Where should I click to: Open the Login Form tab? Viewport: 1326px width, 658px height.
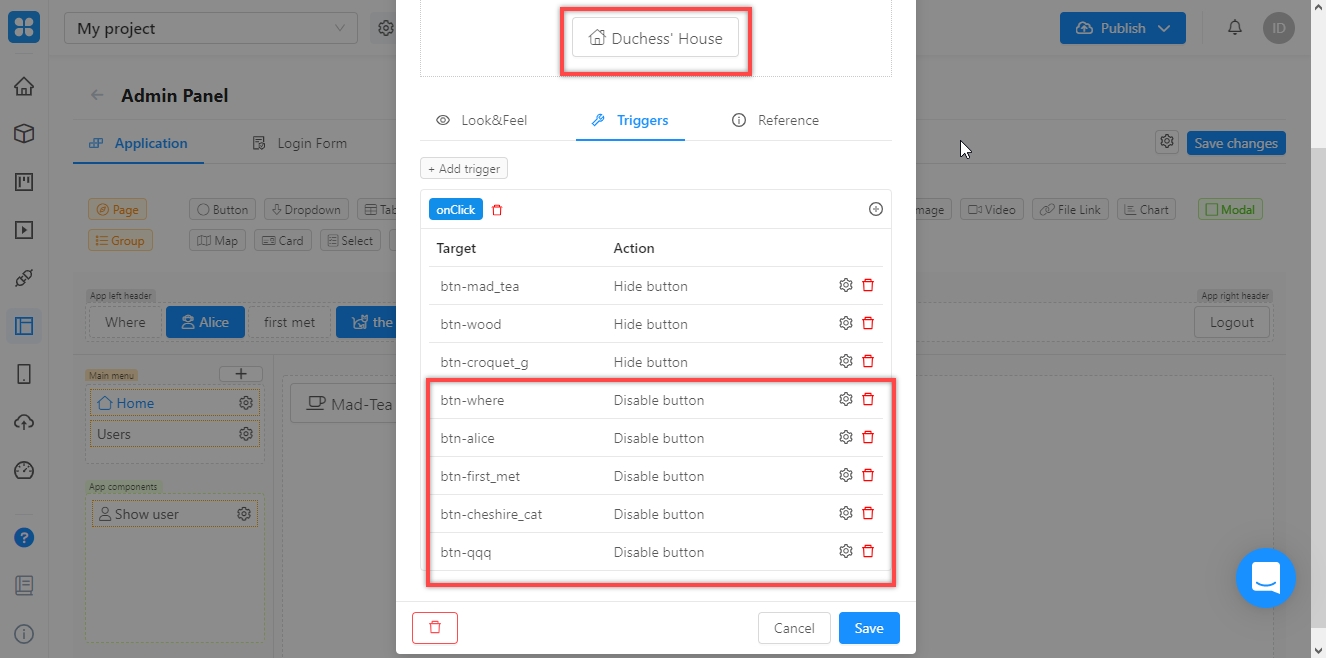click(x=300, y=143)
